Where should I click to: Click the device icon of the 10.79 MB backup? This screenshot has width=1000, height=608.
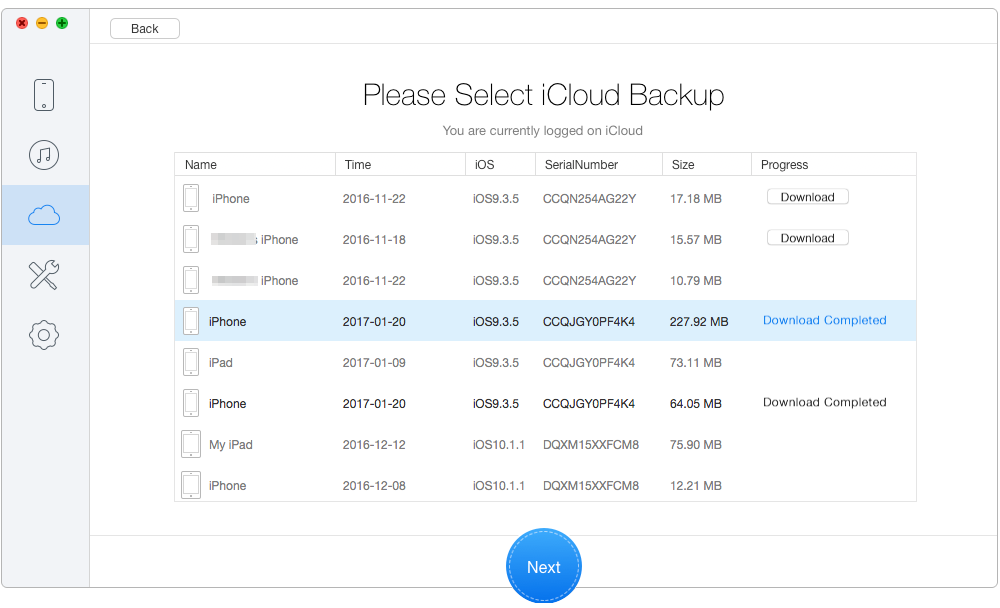click(x=191, y=279)
